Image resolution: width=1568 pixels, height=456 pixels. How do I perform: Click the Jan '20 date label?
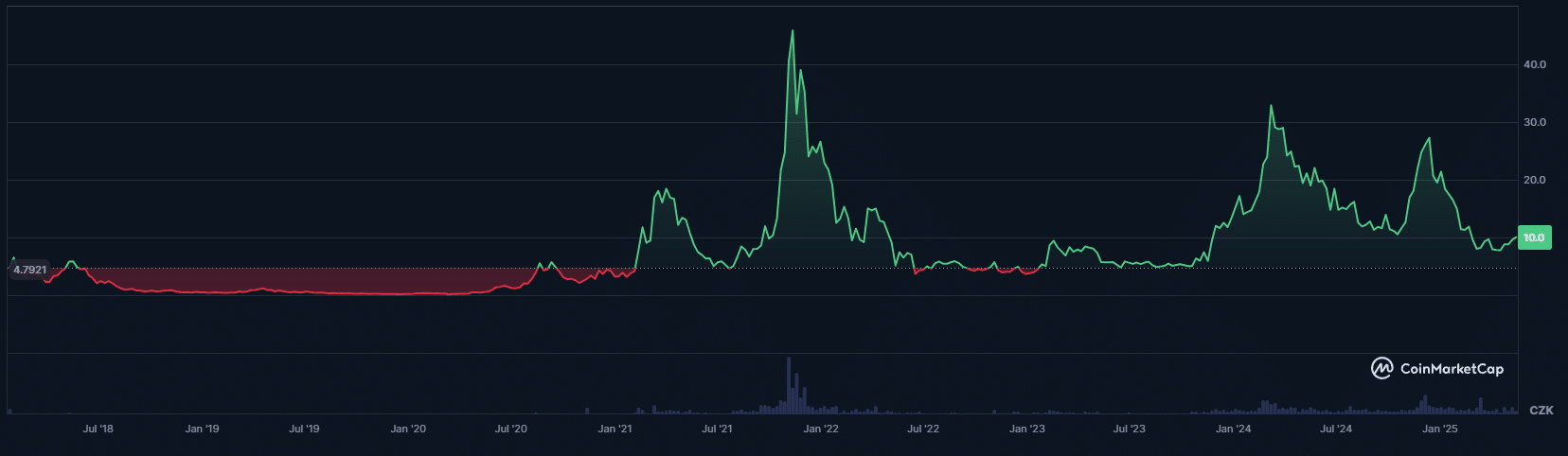click(x=408, y=429)
